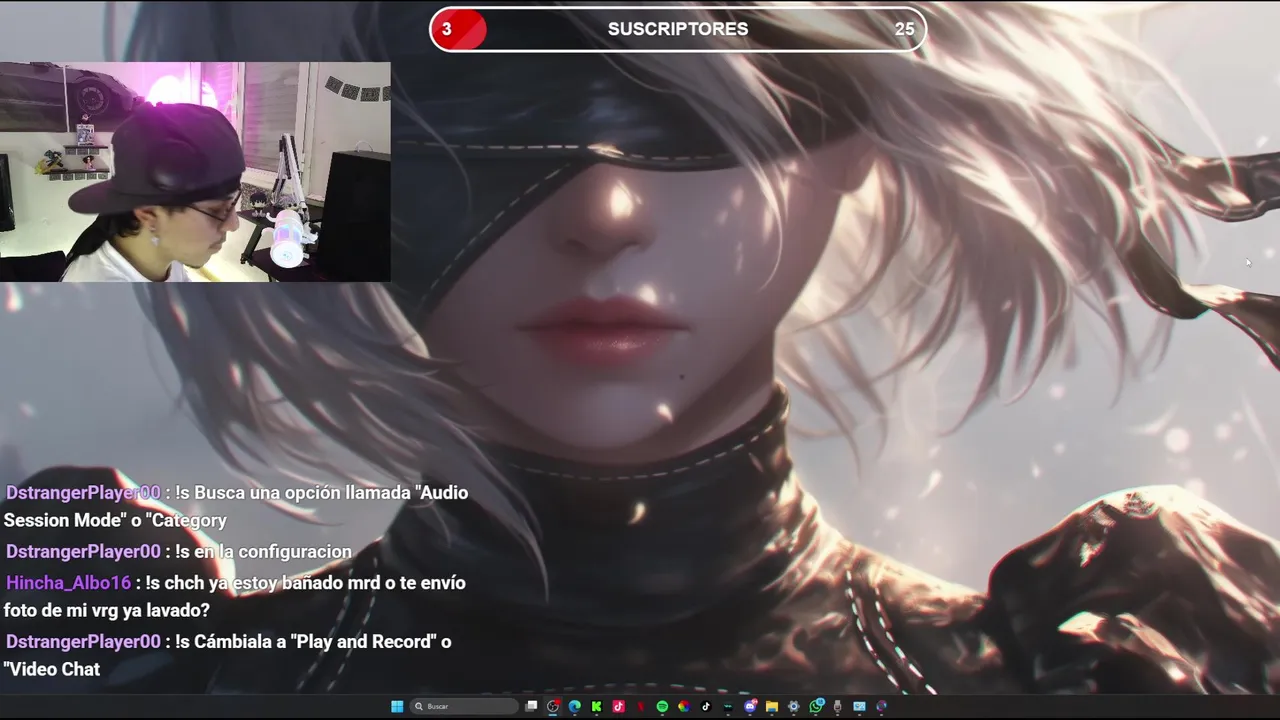Image resolution: width=1280 pixels, height=720 pixels.
Task: Open WhatsApp from the taskbar
Action: 816,706
